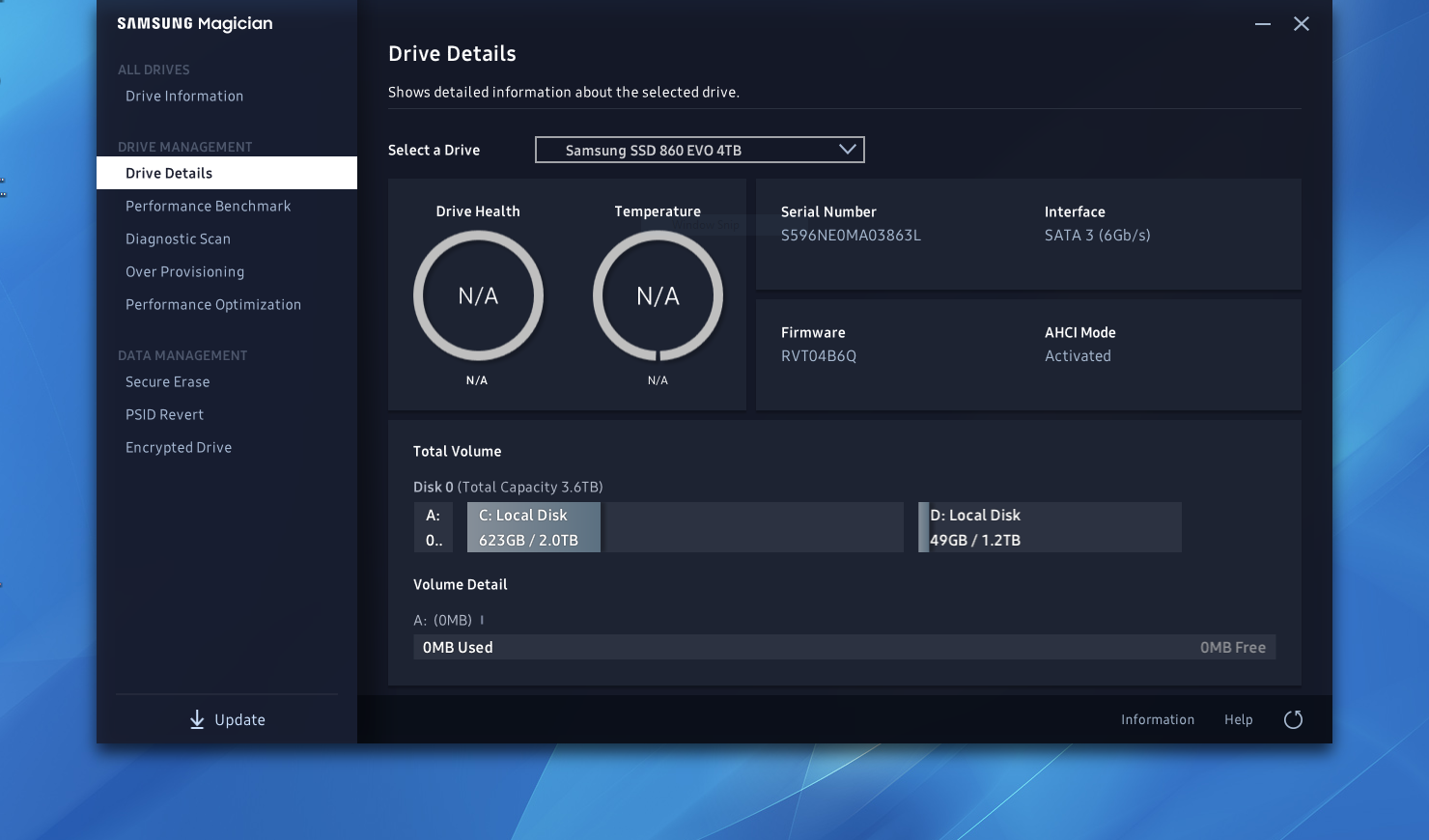Click the 0MB Free label

1233,647
